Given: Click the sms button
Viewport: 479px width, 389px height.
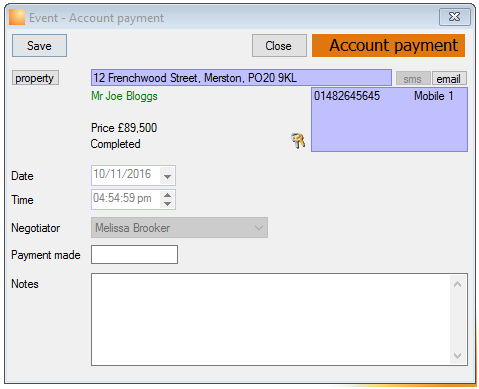Looking at the screenshot, I should (x=413, y=79).
